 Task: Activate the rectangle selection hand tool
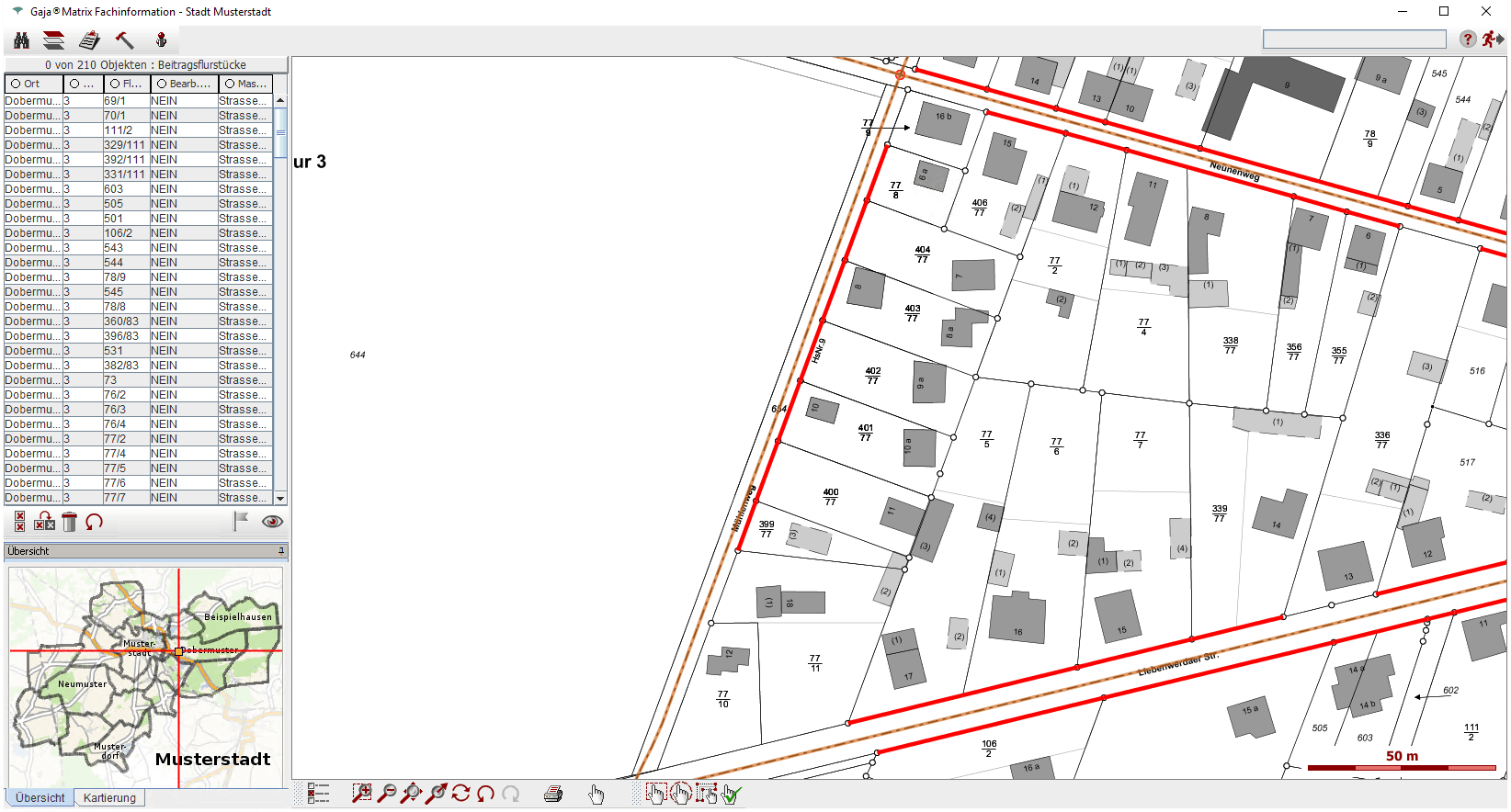(655, 794)
